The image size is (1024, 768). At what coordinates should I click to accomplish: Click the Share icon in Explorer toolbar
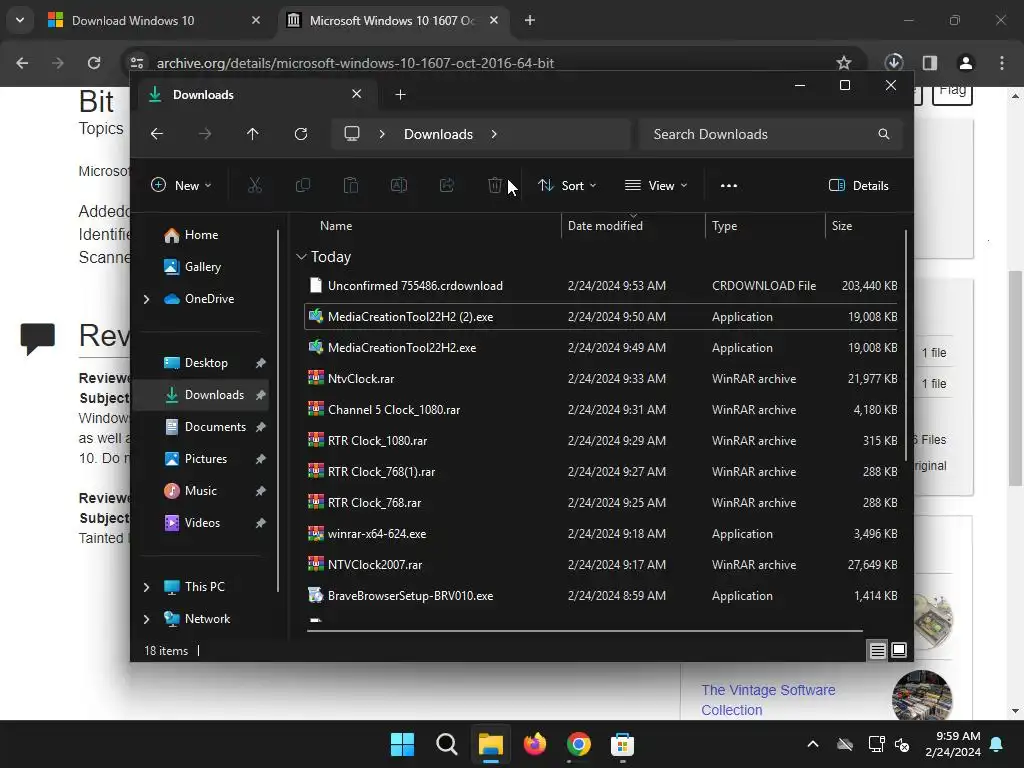tap(447, 185)
